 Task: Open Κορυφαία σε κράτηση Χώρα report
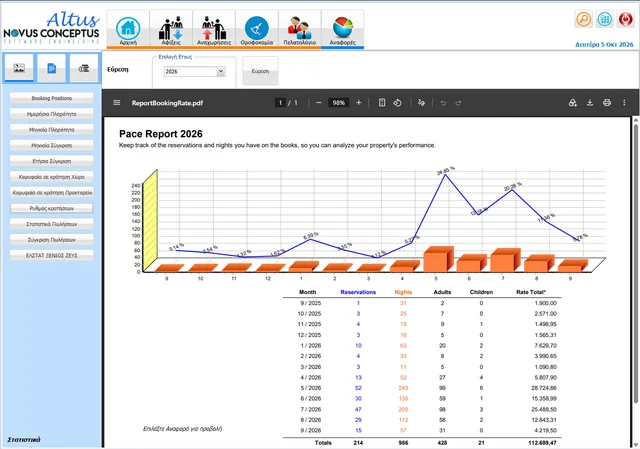[52, 177]
